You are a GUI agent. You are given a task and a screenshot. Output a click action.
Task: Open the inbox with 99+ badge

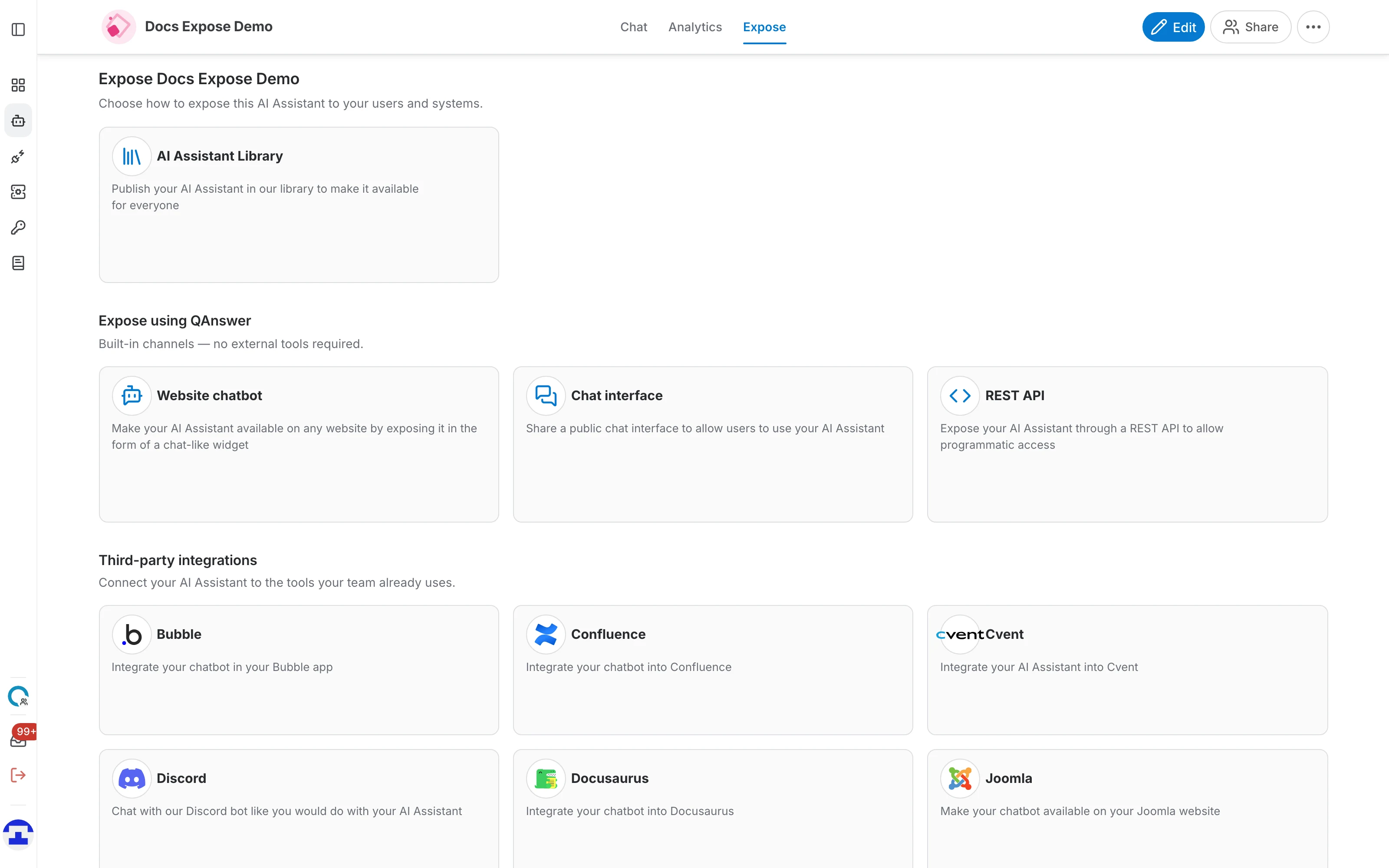[x=18, y=740]
